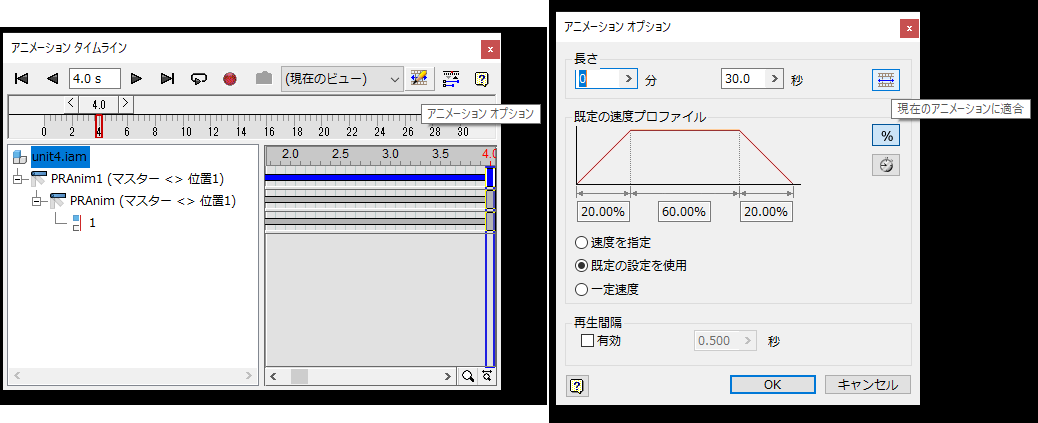This screenshot has height=423, width=1038.
Task: Select the time-based stopwatch profile button
Action: pos(886,165)
